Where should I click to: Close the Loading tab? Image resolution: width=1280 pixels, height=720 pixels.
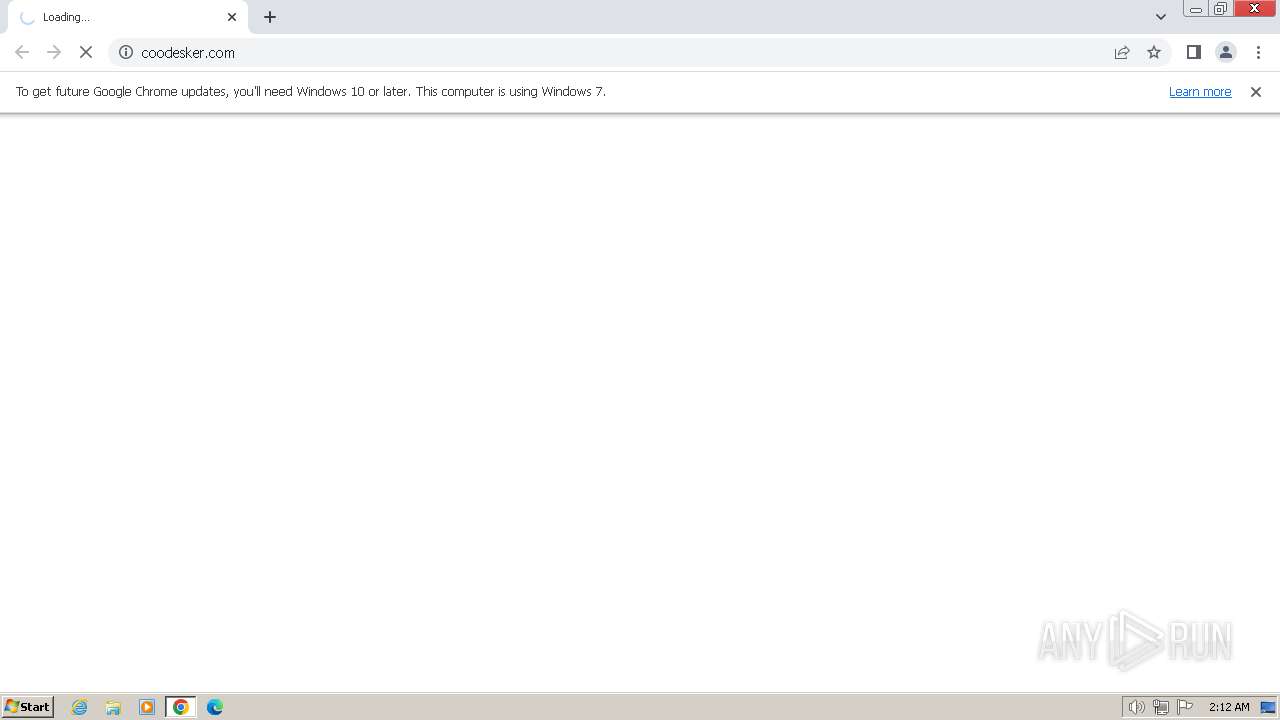click(232, 17)
